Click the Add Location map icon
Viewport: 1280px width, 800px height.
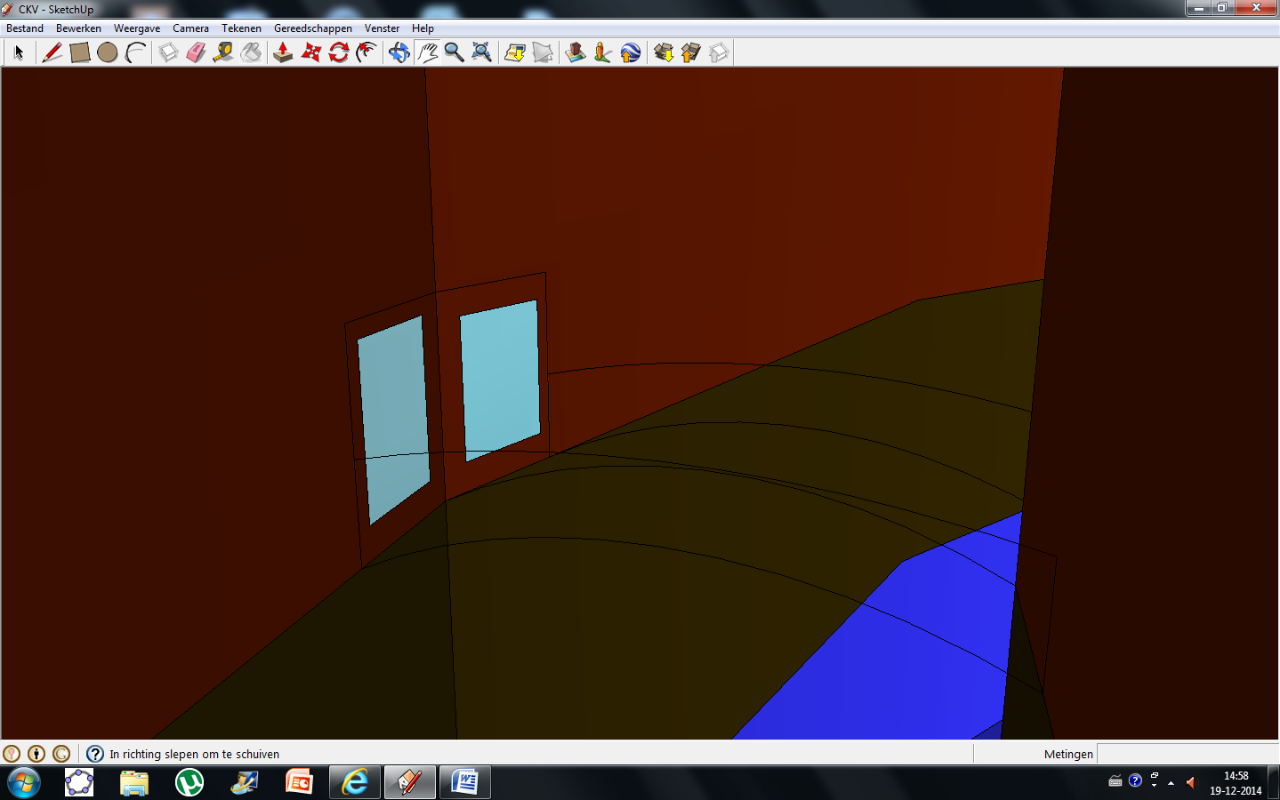point(515,53)
